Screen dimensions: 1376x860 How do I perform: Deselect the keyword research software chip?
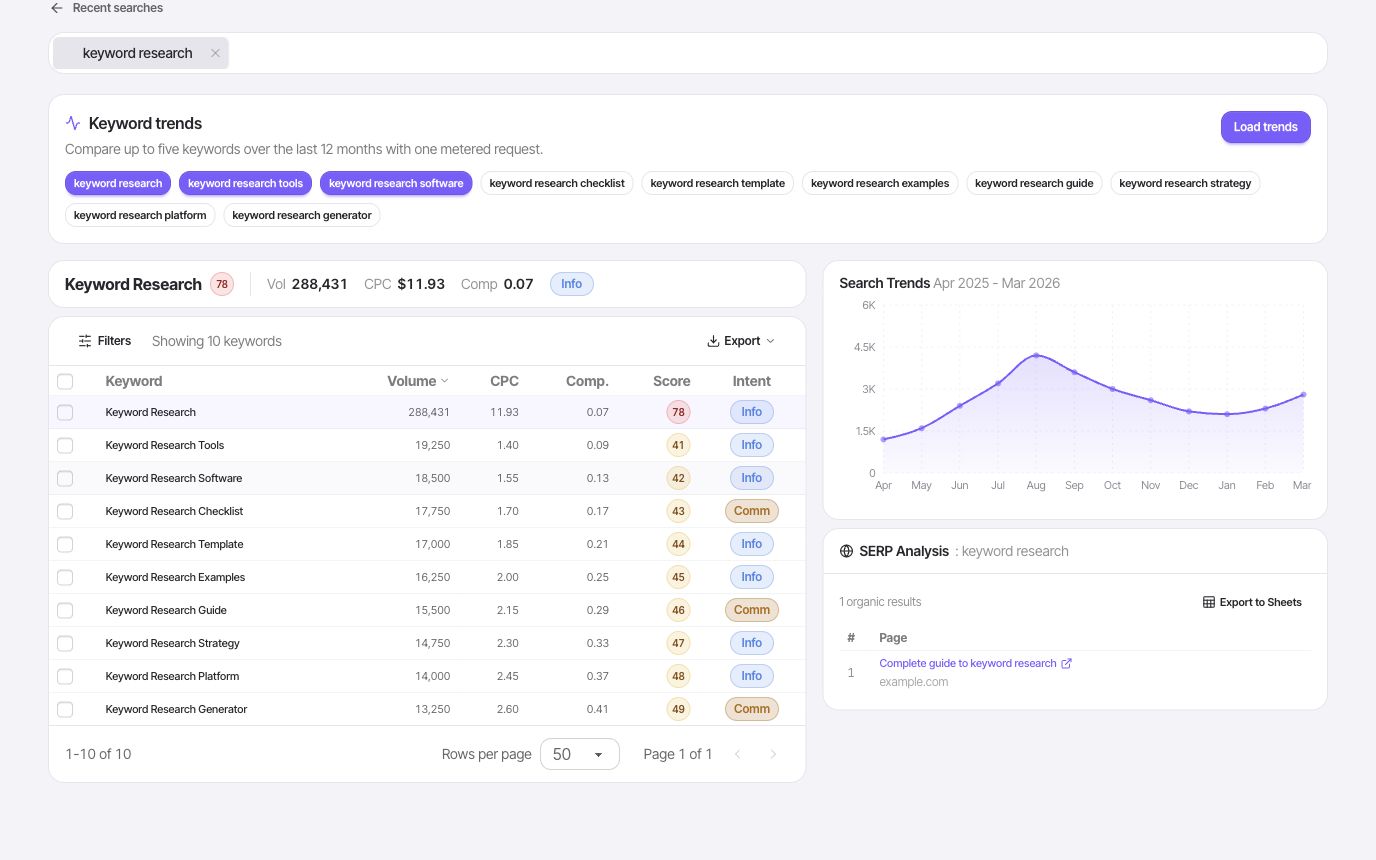[396, 183]
